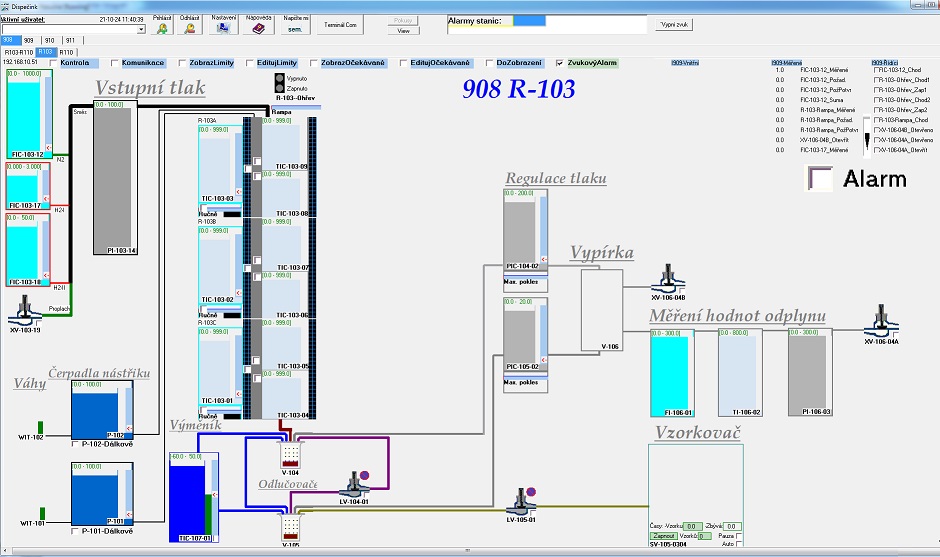Uncheck the ZvukovýAlarm checkbox
The height and width of the screenshot is (557, 940).
(x=559, y=63)
